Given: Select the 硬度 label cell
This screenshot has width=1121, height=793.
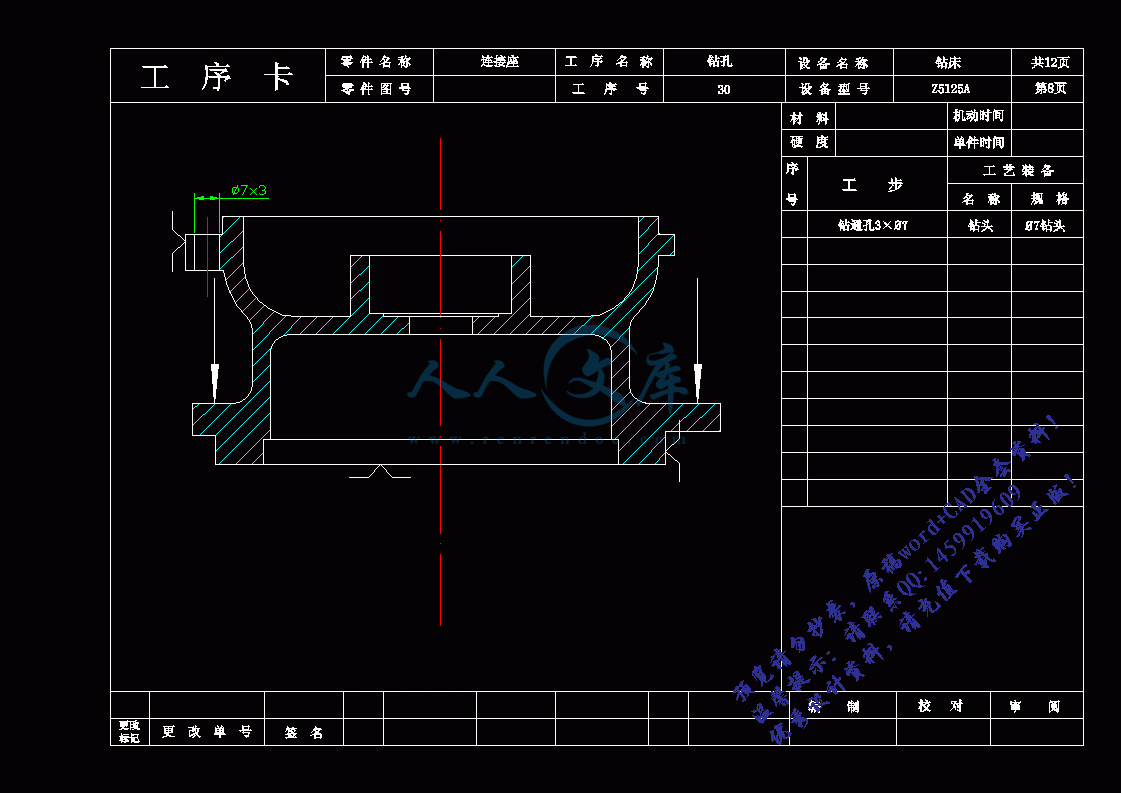Looking at the screenshot, I should tap(809, 143).
